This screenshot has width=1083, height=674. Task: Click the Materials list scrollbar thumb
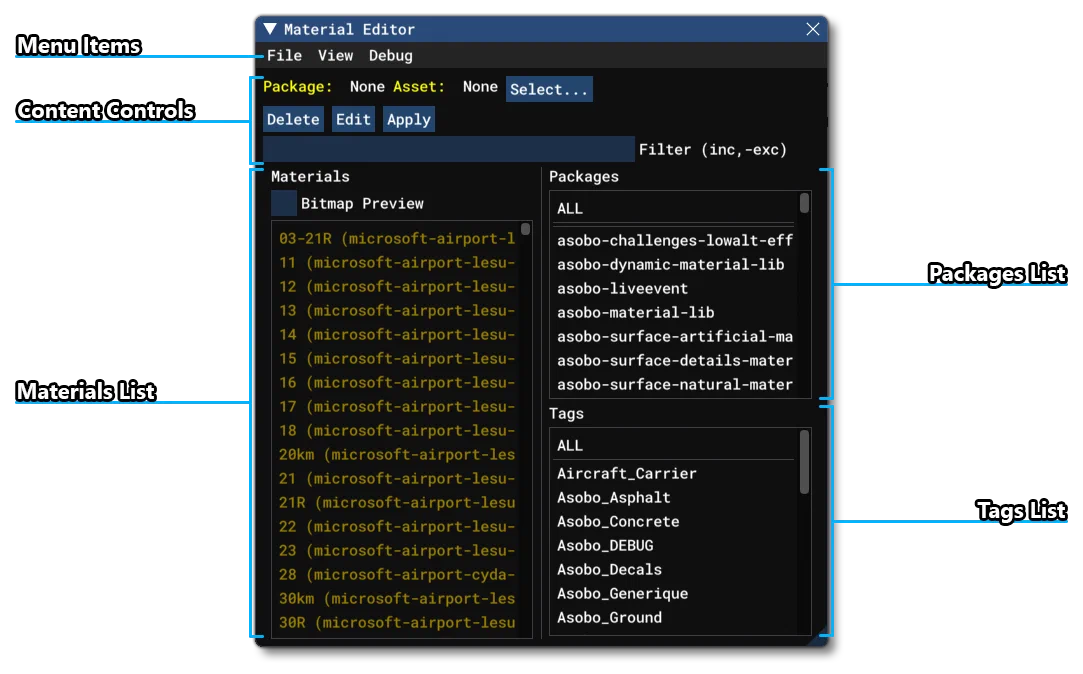526,229
